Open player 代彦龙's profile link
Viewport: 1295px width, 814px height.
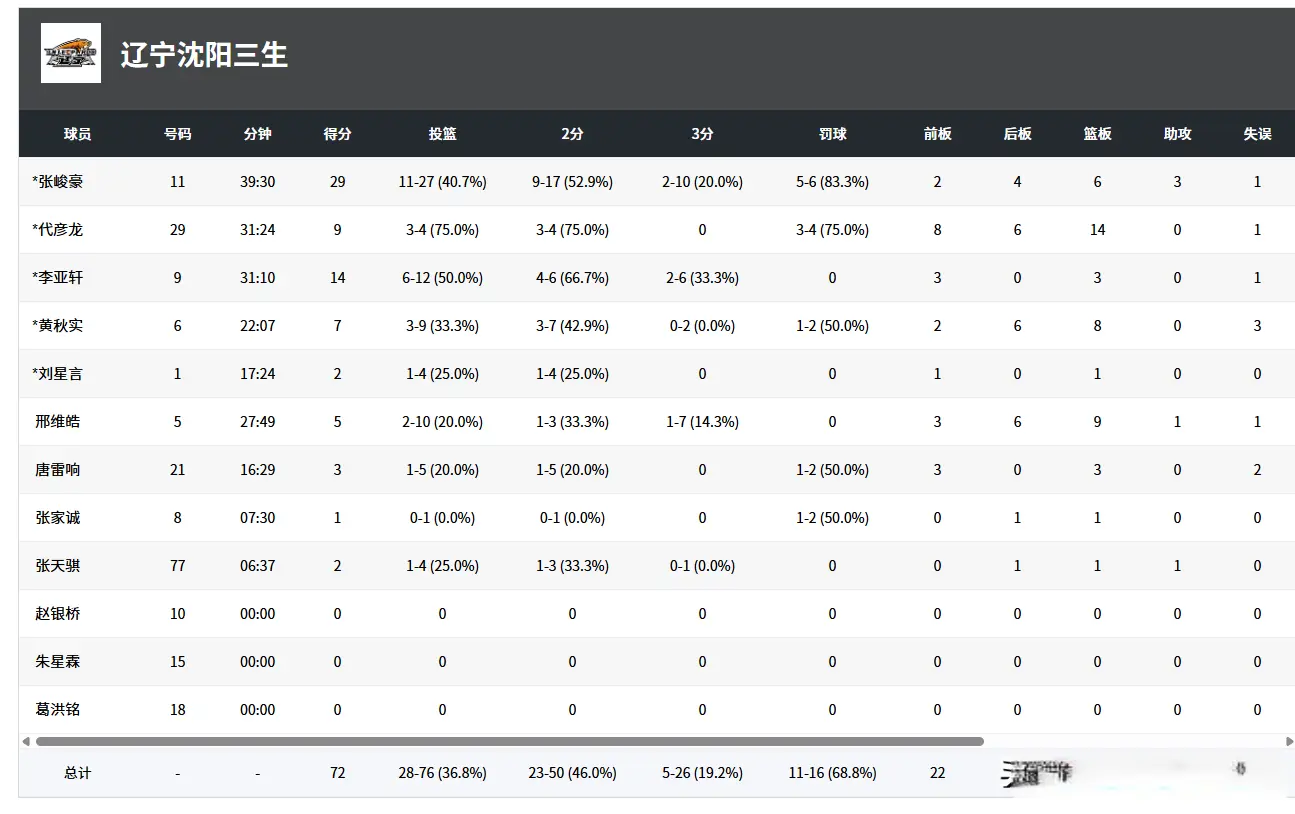(x=60, y=230)
